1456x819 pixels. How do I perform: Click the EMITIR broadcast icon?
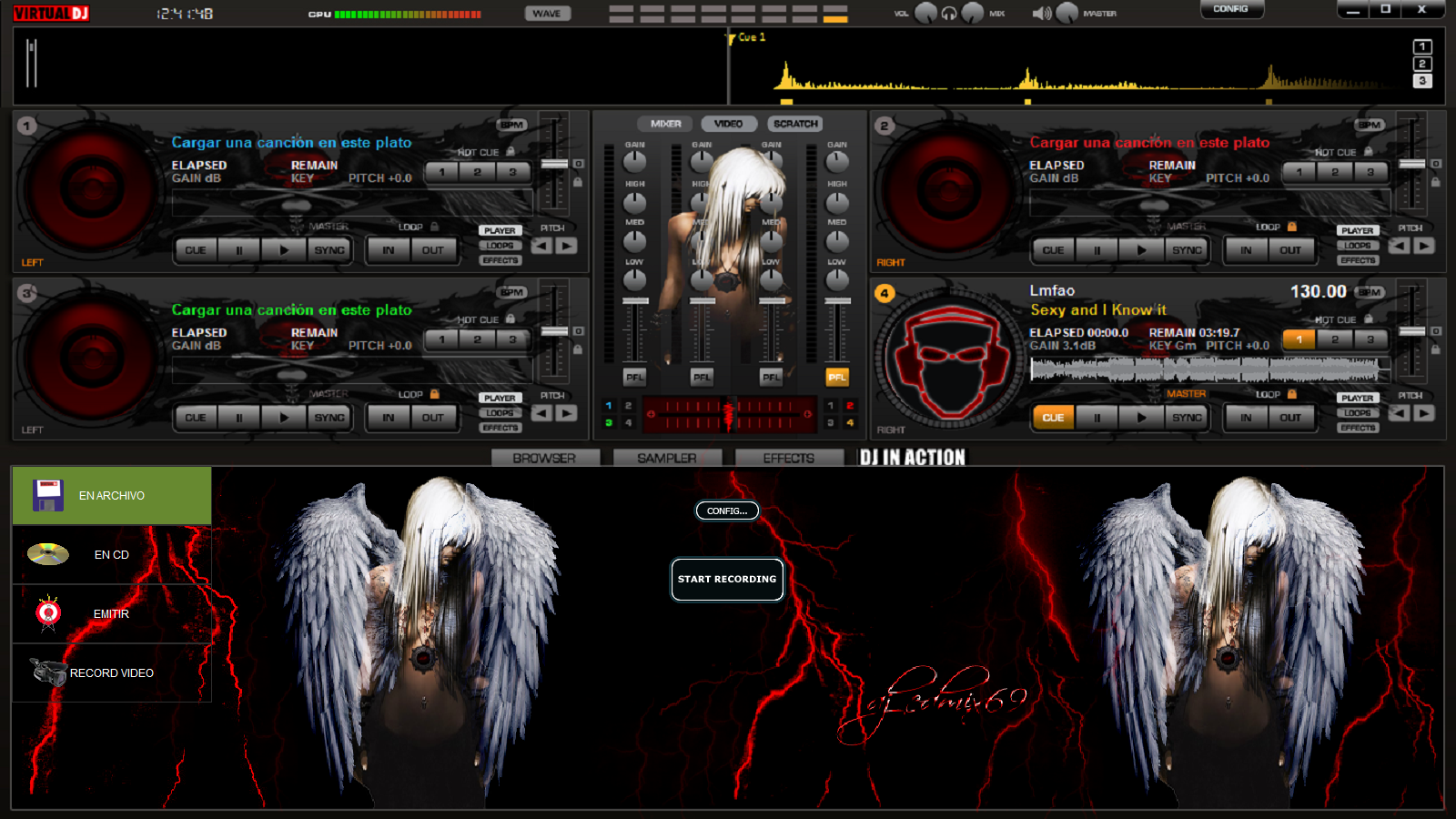pyautogui.click(x=48, y=613)
